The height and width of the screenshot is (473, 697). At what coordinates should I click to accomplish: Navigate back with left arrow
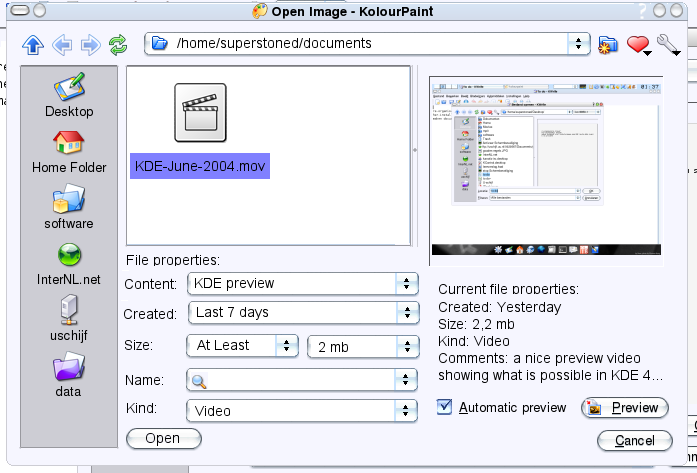(62, 45)
